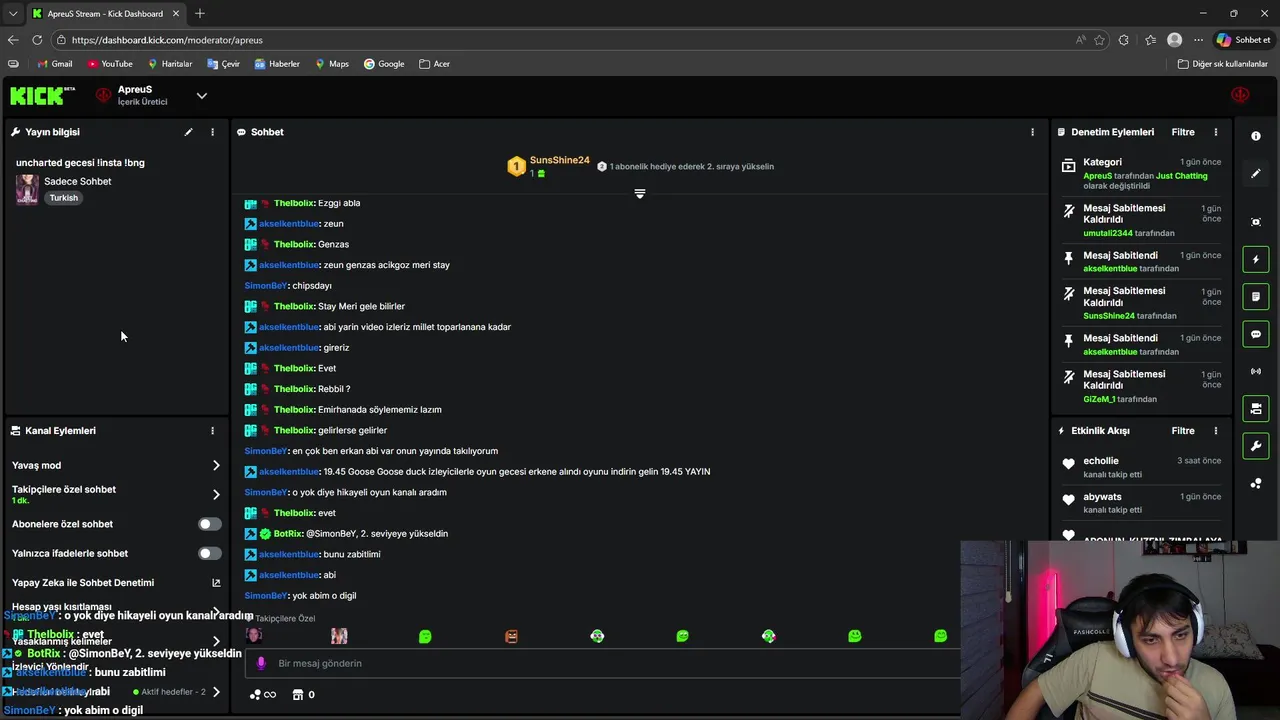Open browser tab search dropdown
Image resolution: width=1280 pixels, height=720 pixels.
coord(13,14)
